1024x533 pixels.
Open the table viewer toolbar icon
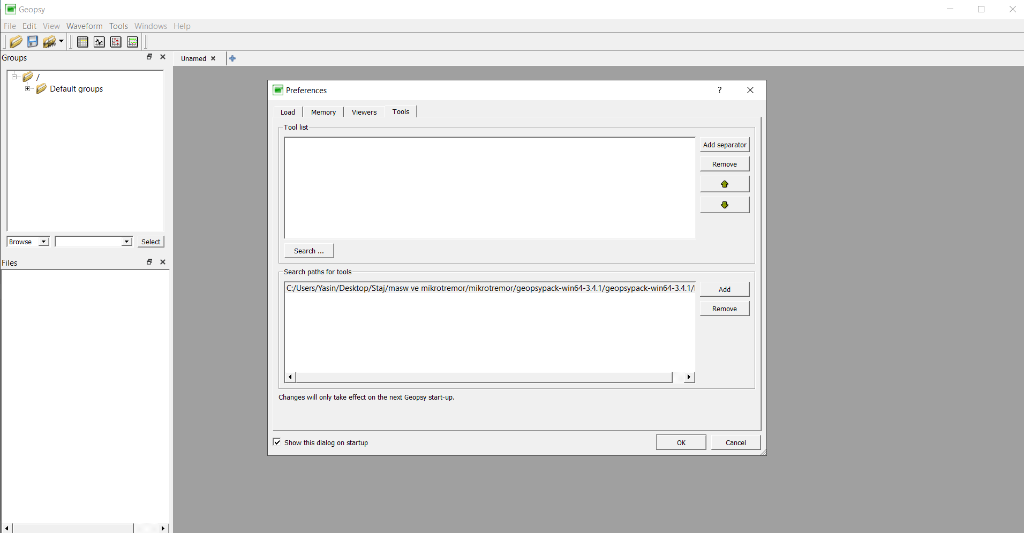pos(83,42)
